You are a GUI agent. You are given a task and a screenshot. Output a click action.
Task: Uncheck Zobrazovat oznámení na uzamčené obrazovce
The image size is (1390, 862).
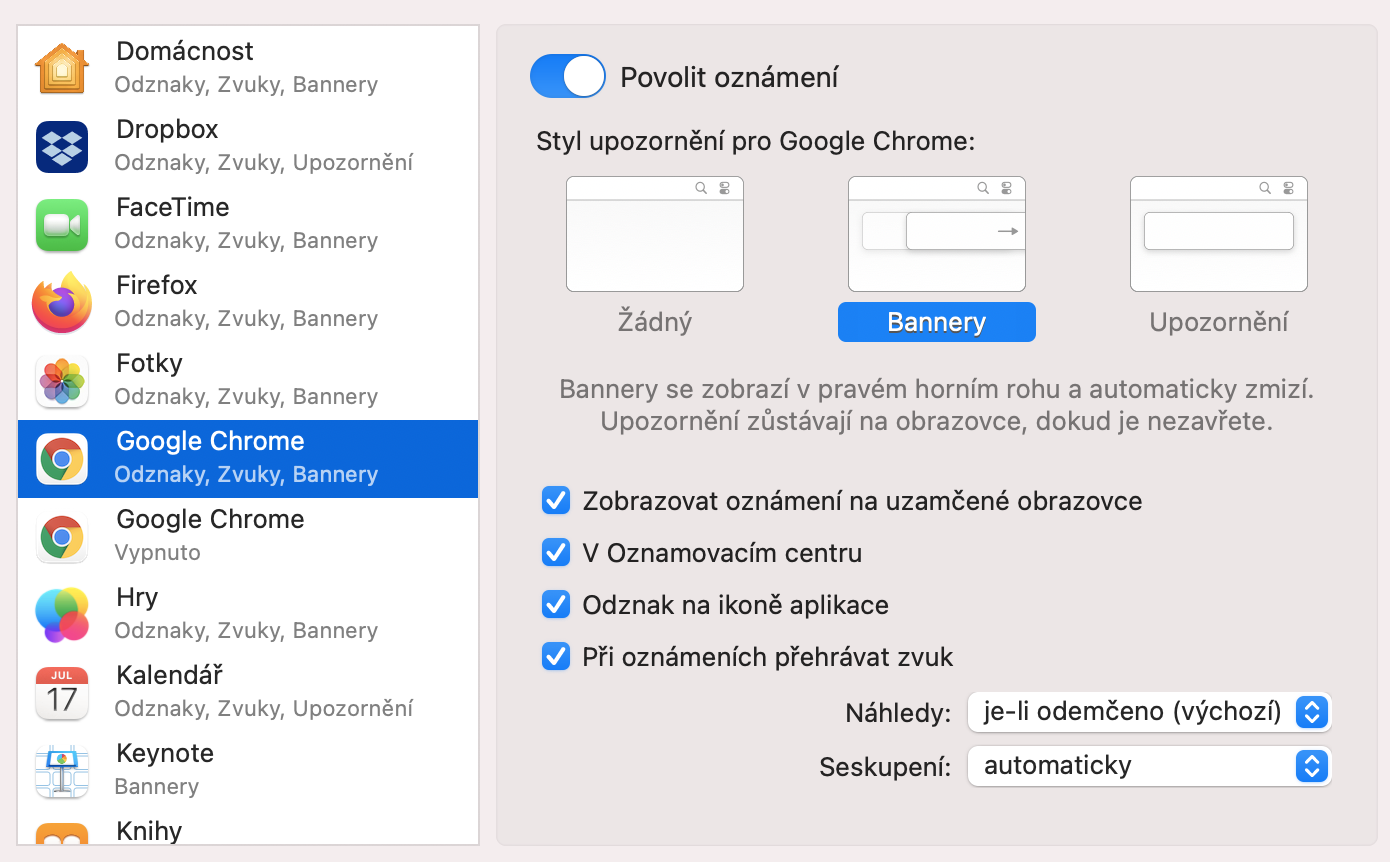[555, 500]
